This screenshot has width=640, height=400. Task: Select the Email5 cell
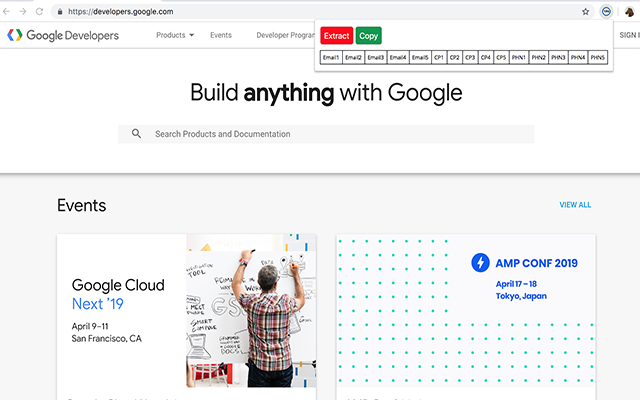tap(420, 58)
